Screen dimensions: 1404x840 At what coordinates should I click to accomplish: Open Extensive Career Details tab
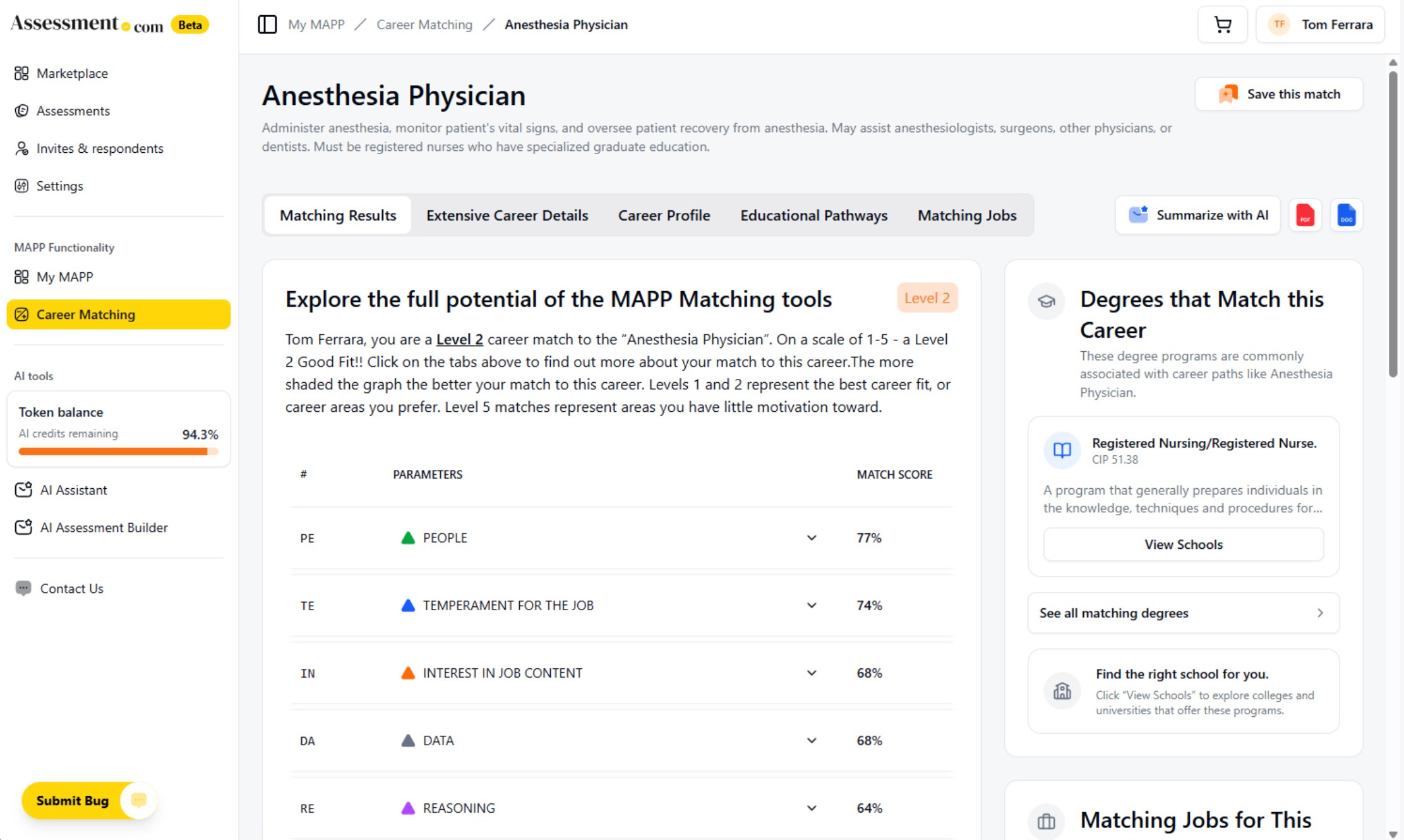coord(507,215)
